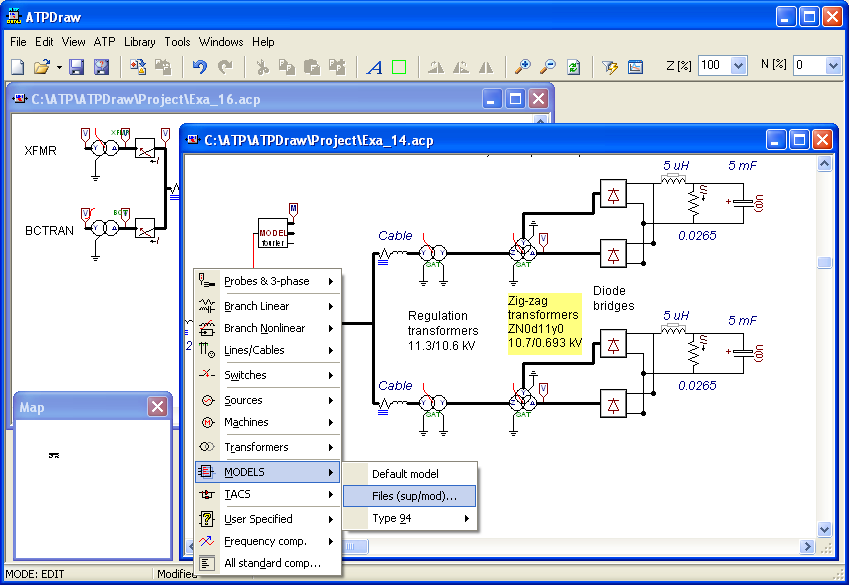Copy the selected component

pos(288,66)
